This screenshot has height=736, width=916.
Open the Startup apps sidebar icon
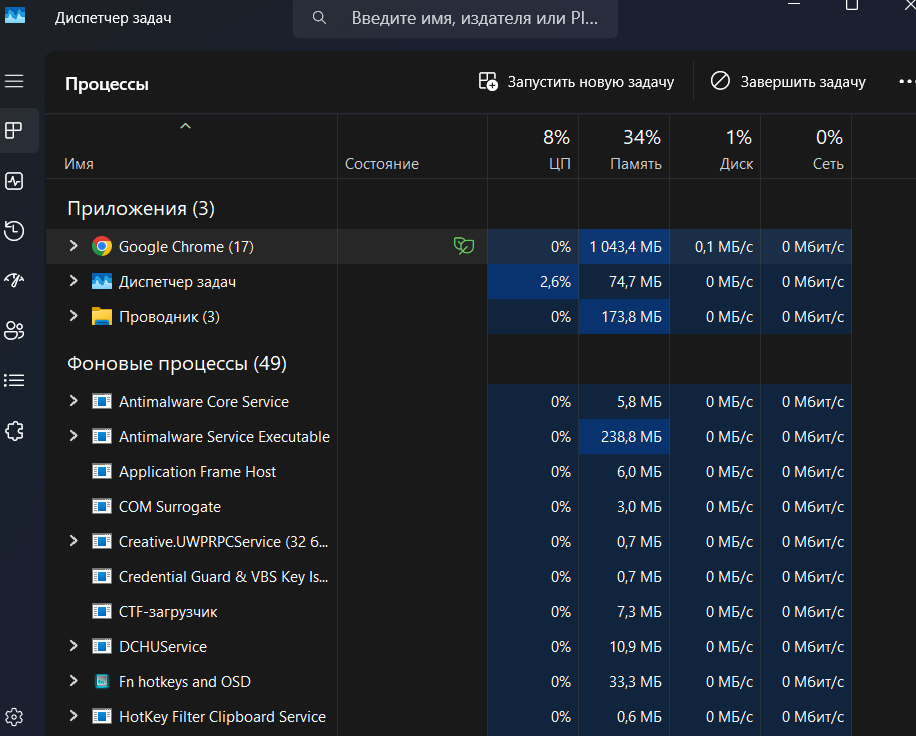(x=14, y=280)
